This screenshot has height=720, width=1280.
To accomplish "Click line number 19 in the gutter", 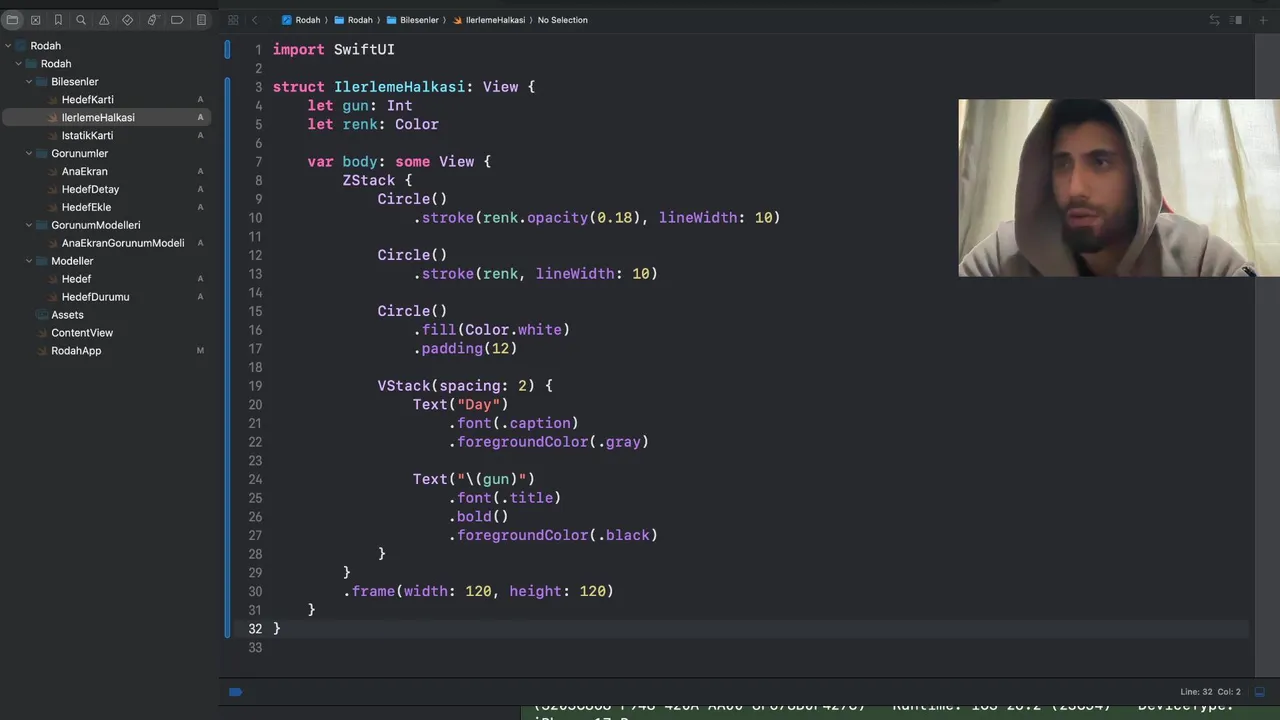I will click(254, 386).
